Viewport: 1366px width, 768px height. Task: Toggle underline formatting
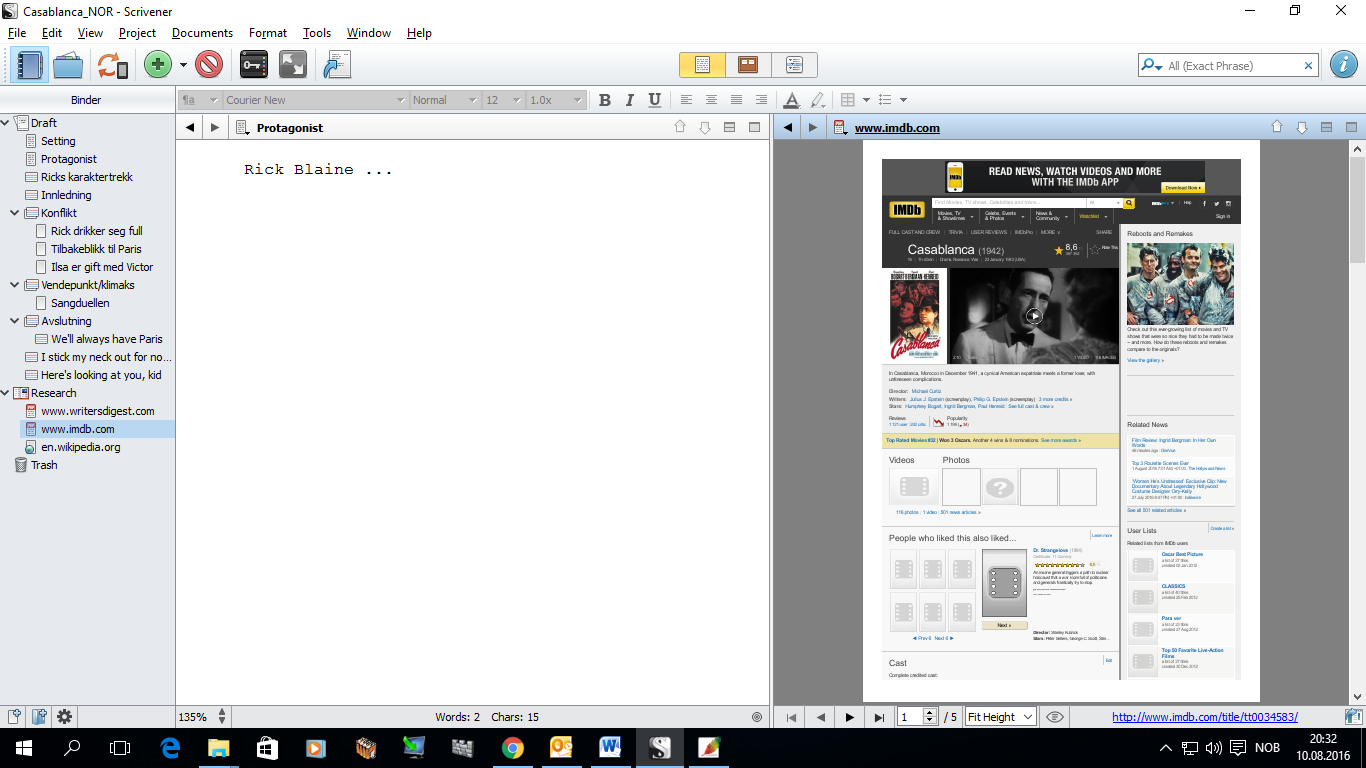tap(657, 99)
